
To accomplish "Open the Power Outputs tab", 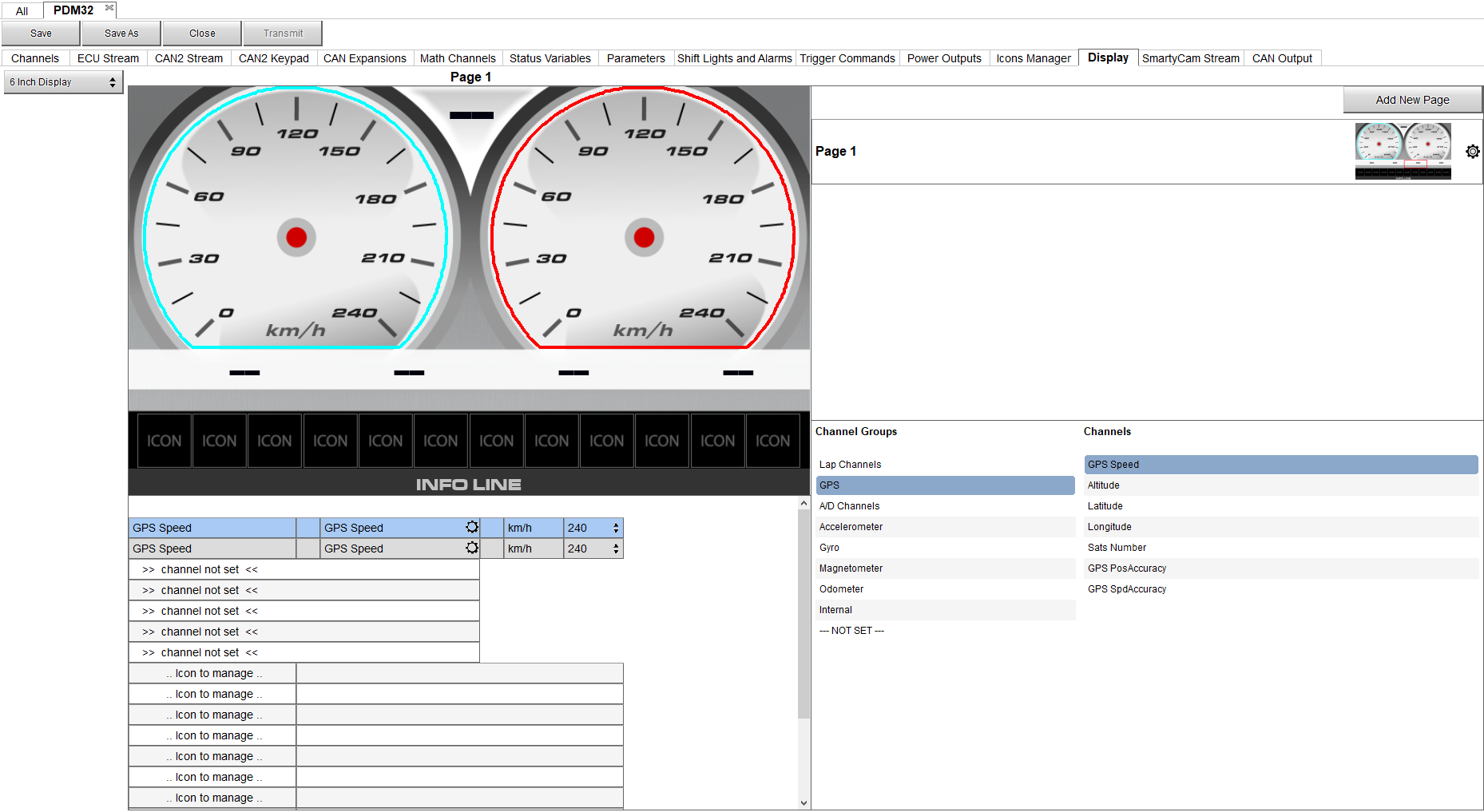I will [943, 58].
